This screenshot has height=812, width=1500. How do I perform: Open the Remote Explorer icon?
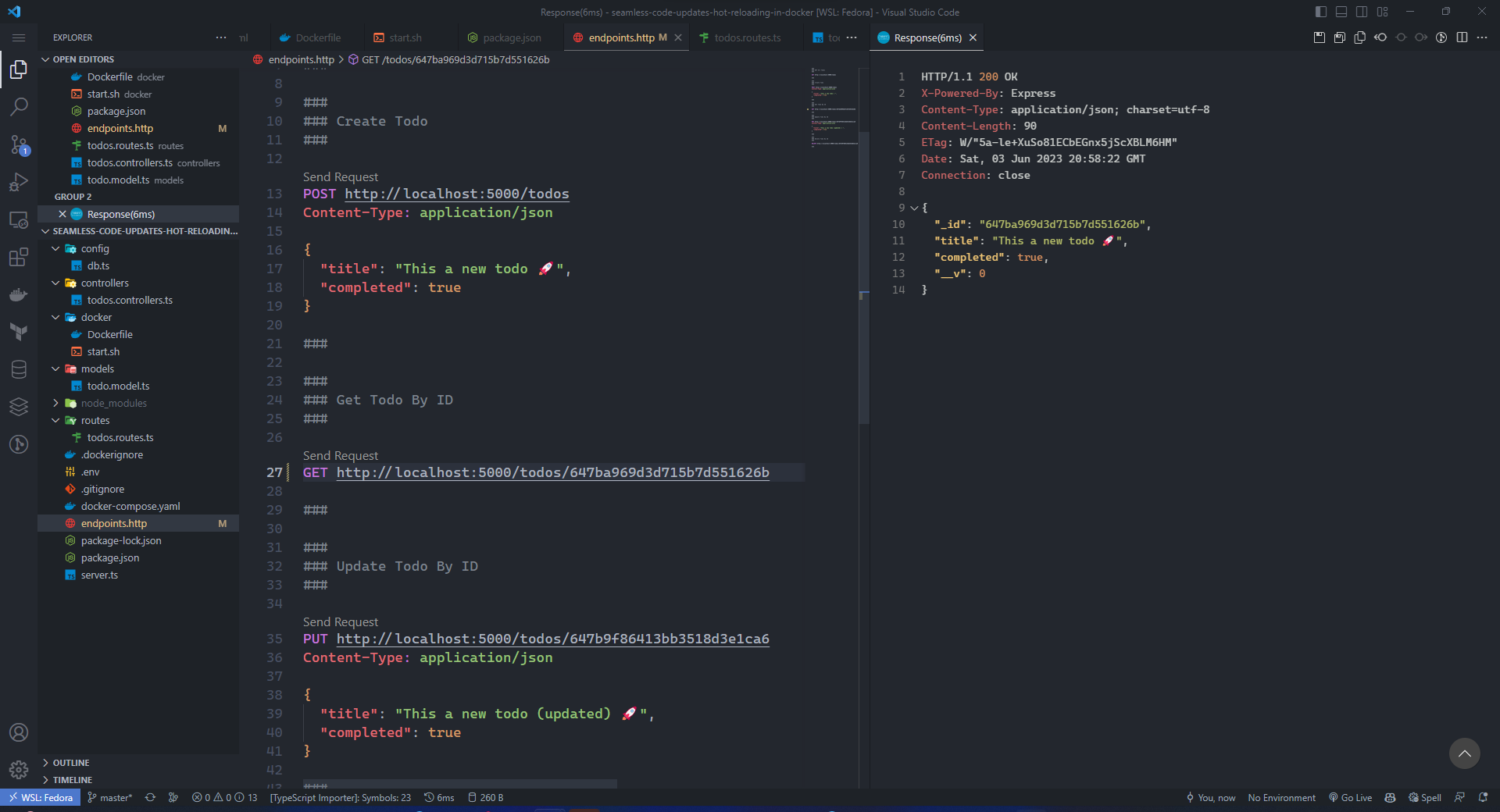[x=19, y=219]
